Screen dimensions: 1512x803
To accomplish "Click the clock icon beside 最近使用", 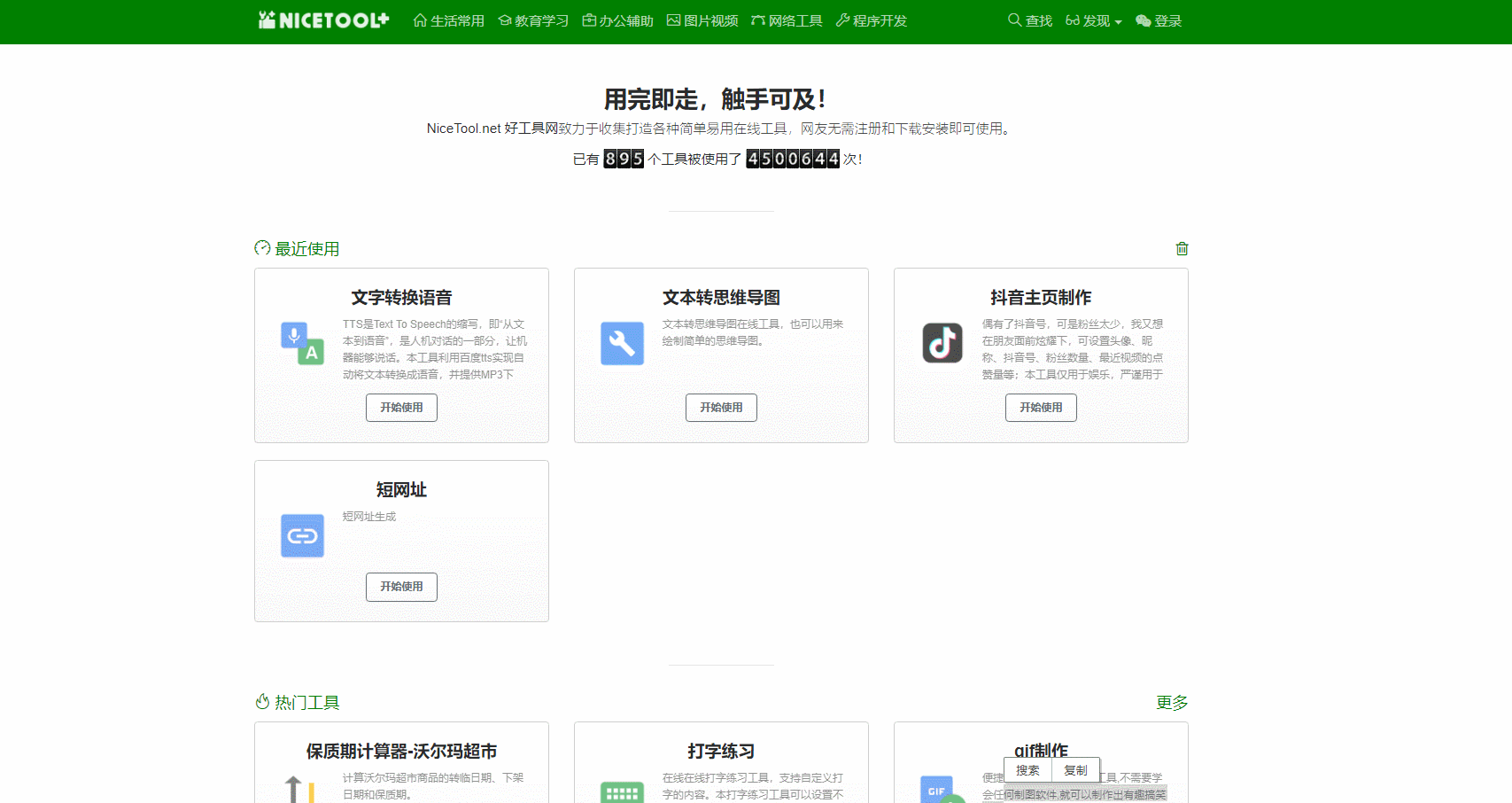I will (261, 248).
